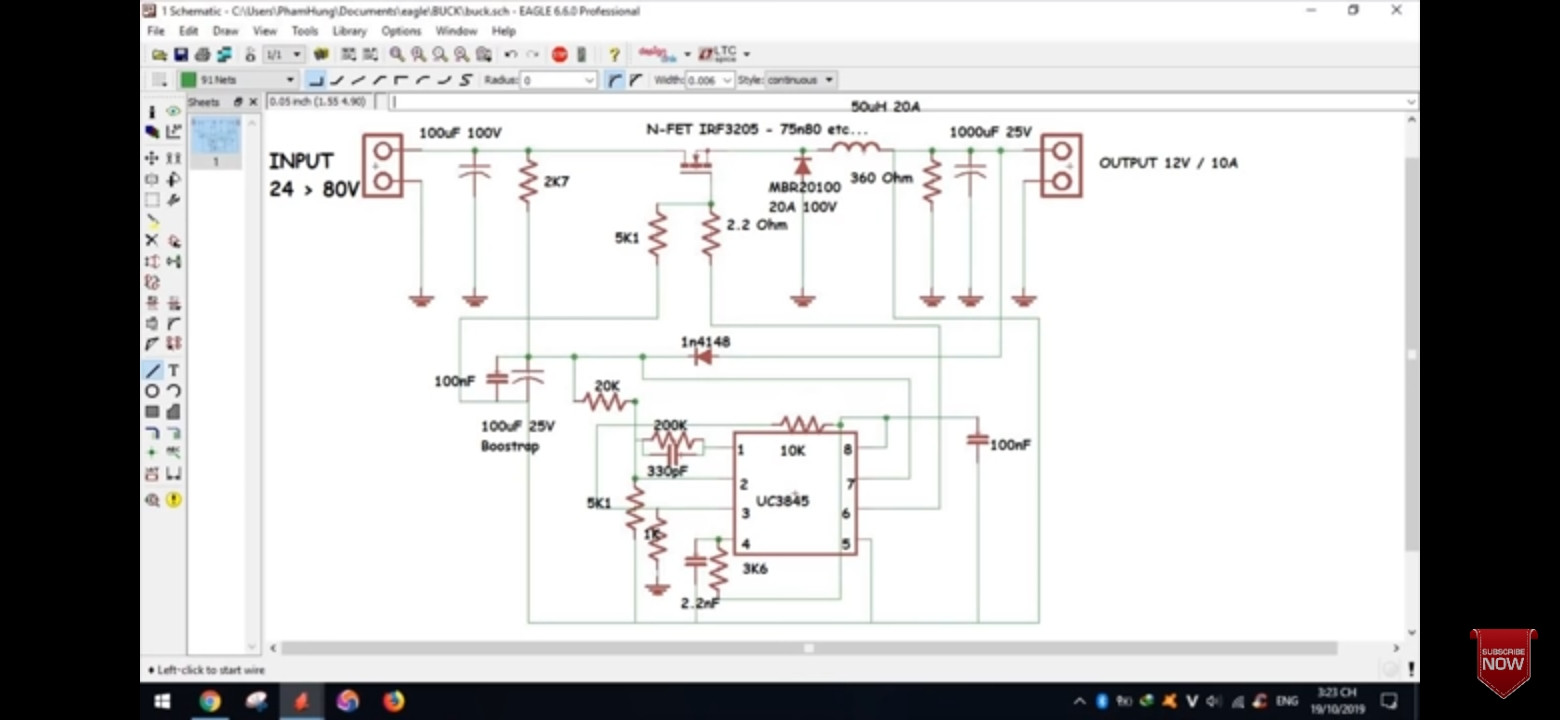Image resolution: width=1560 pixels, height=720 pixels.
Task: Select the Delete X tool
Action: click(x=152, y=240)
